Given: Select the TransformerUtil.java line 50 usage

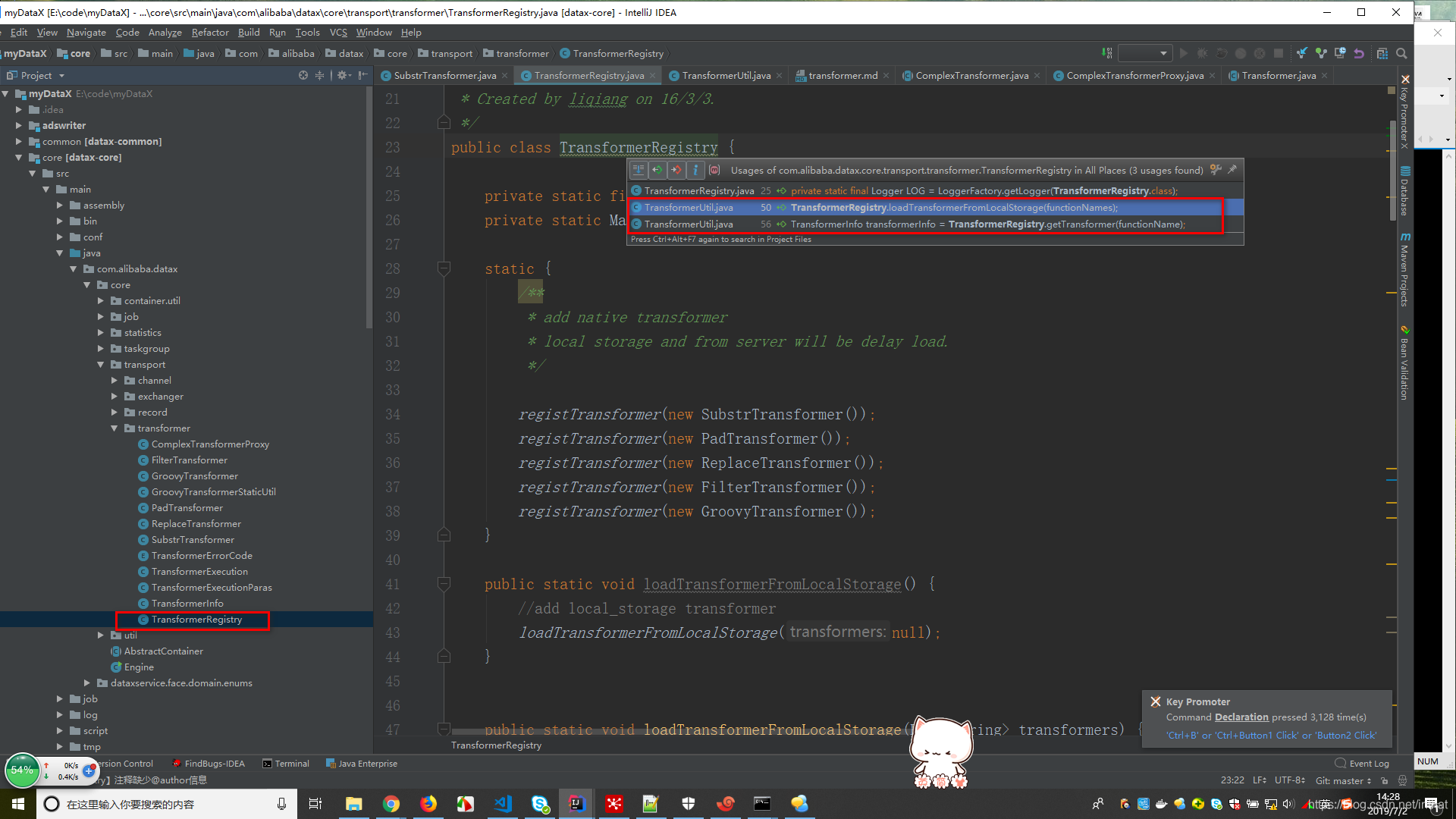Looking at the screenshot, I should click(x=936, y=207).
